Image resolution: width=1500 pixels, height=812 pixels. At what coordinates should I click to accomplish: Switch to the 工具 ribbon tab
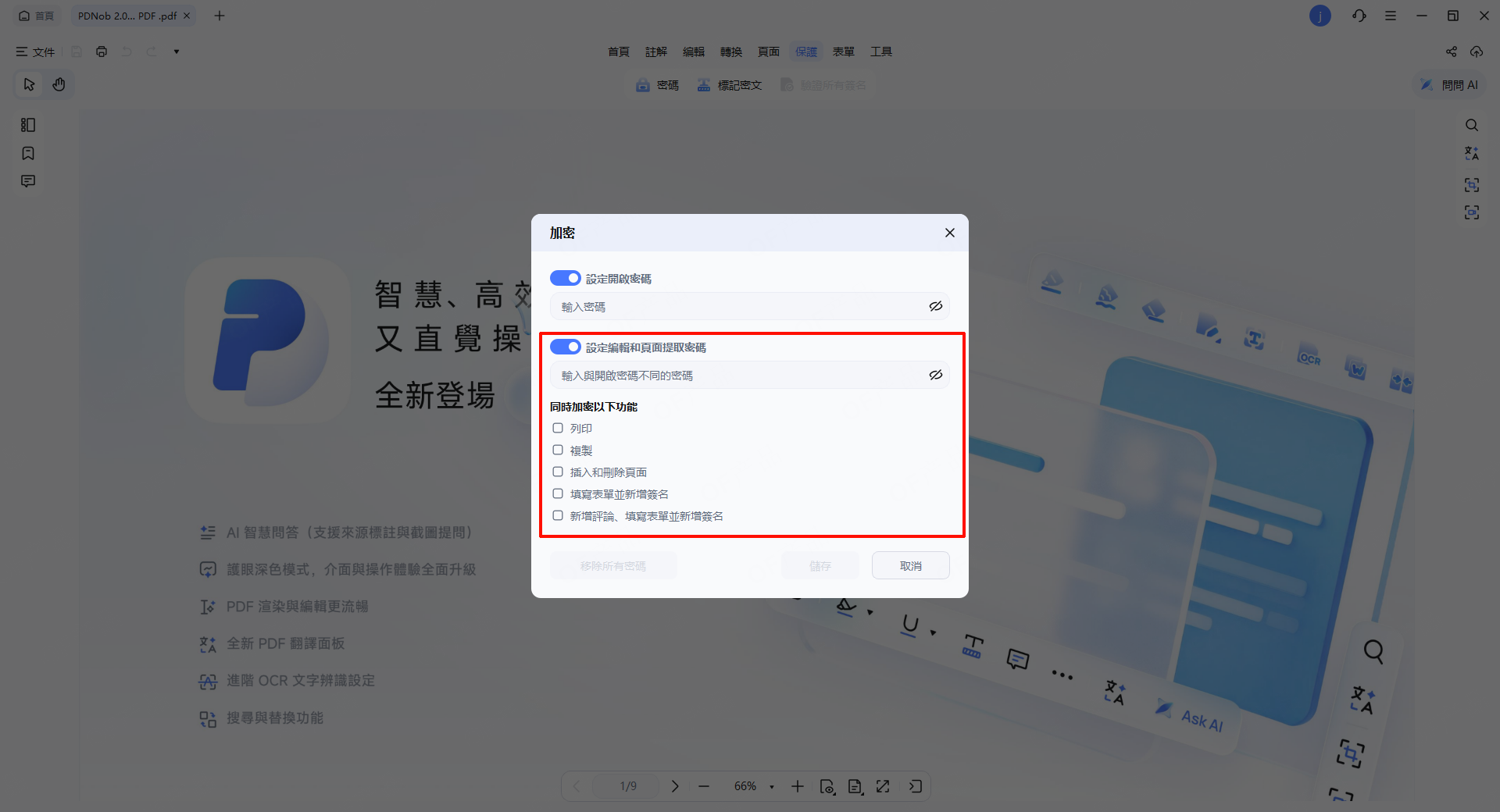click(x=881, y=52)
